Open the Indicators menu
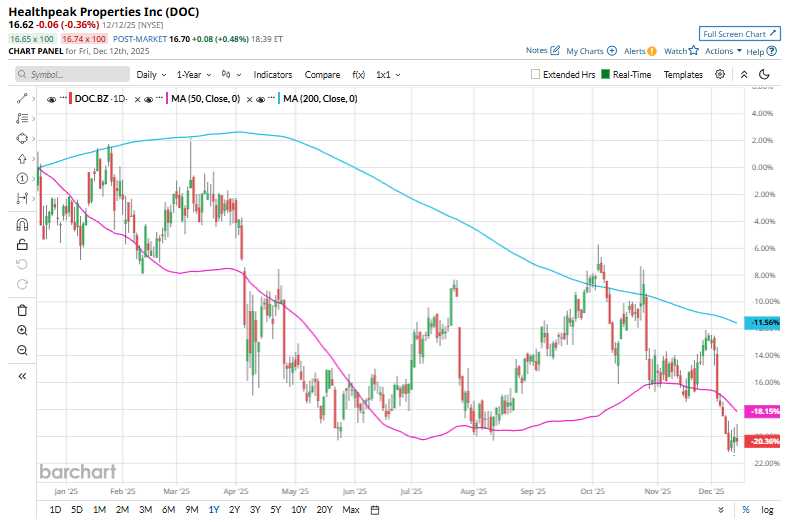This screenshot has height=522, width=785. coord(272,74)
